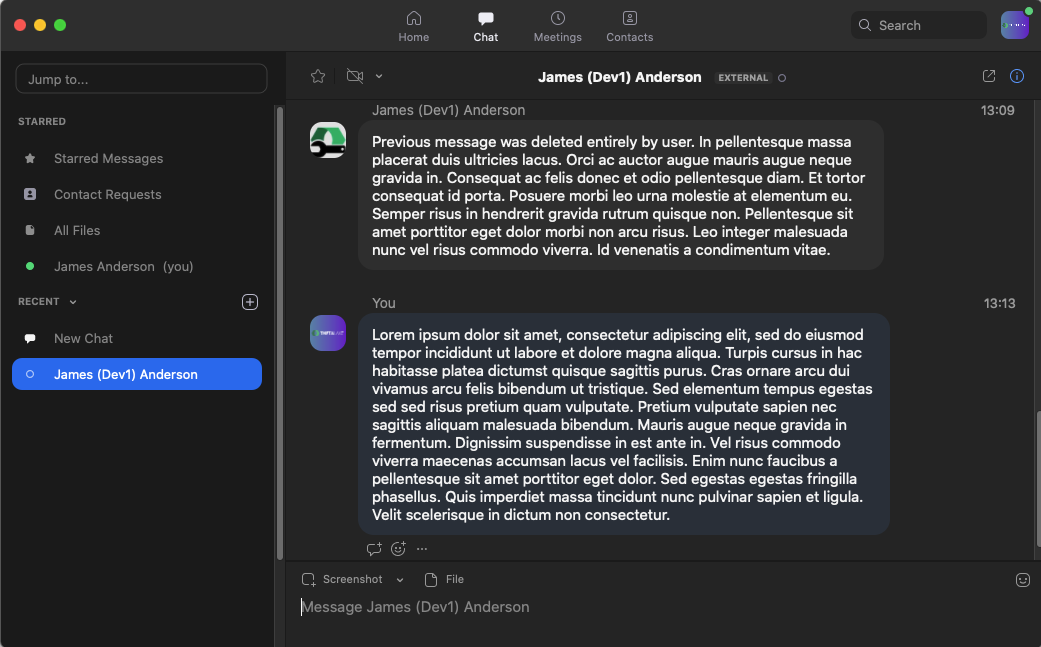1041x647 pixels.
Task: Click the EXTERNAL badge
Action: [743, 78]
